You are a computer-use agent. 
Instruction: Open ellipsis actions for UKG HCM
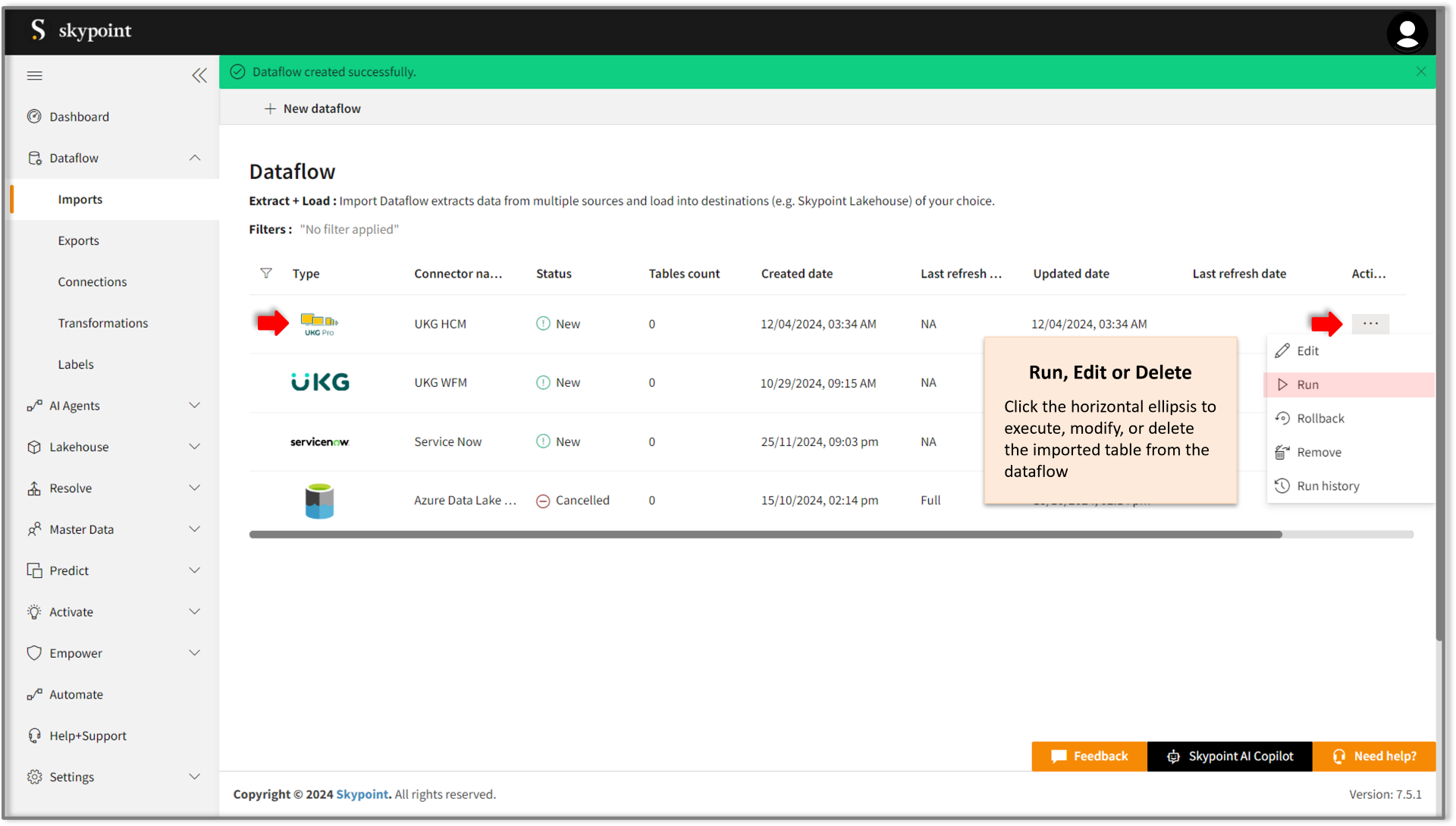(1370, 324)
